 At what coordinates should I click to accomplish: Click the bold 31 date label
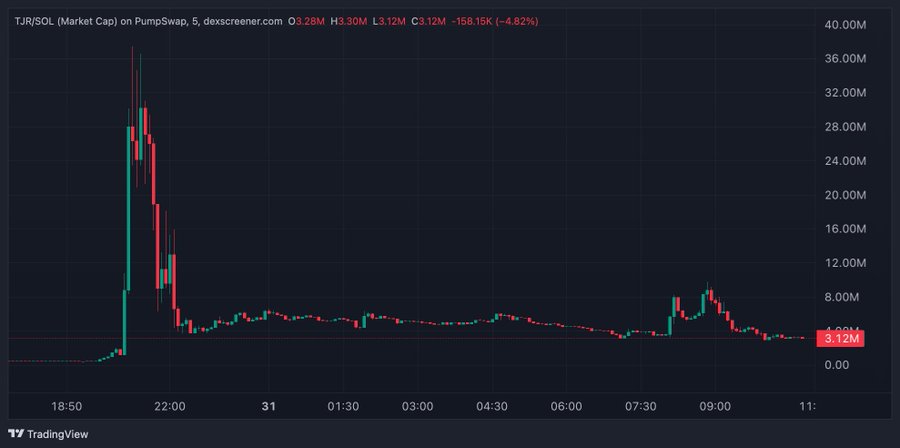(x=269, y=407)
